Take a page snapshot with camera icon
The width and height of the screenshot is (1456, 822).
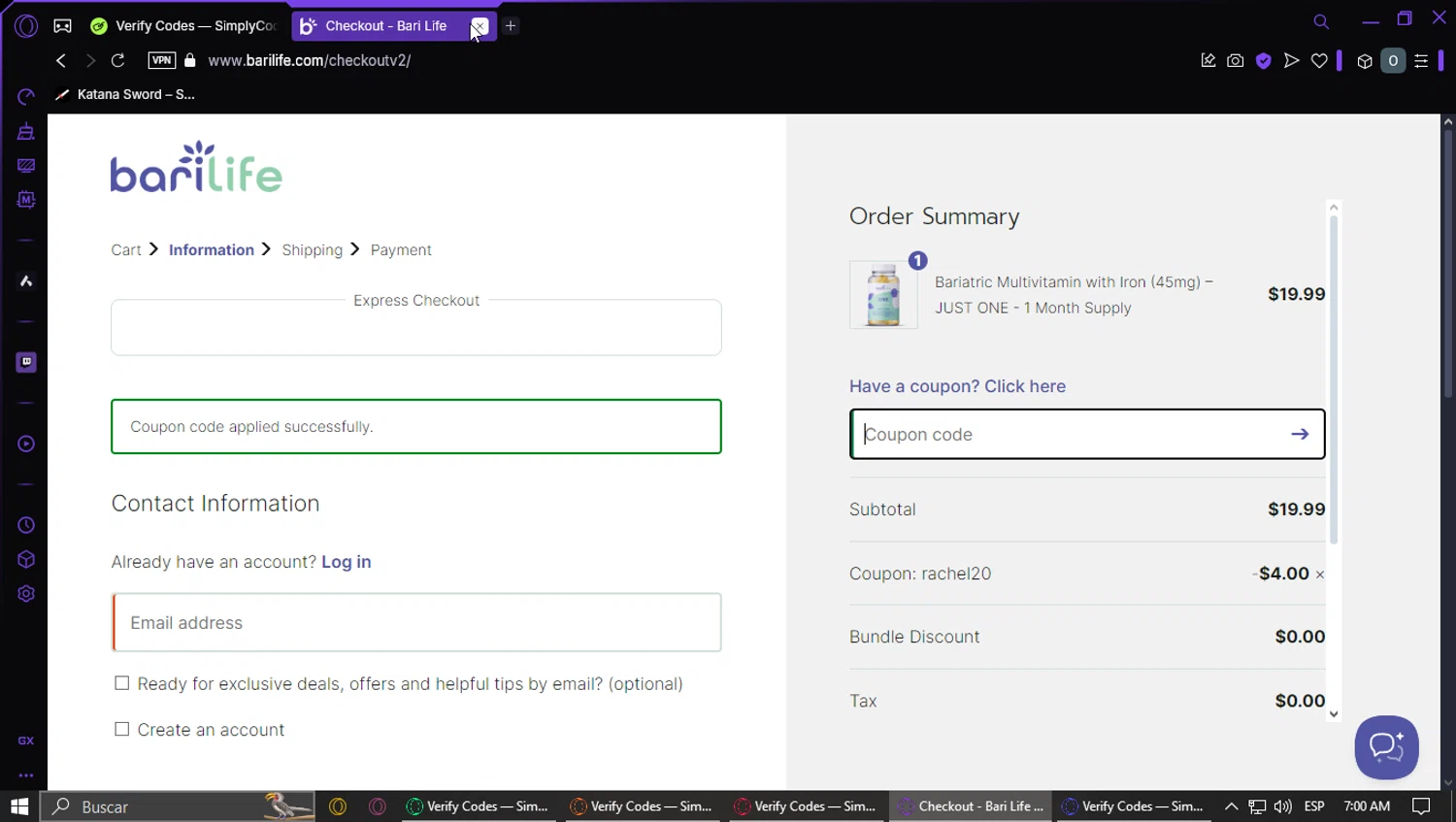click(1235, 60)
